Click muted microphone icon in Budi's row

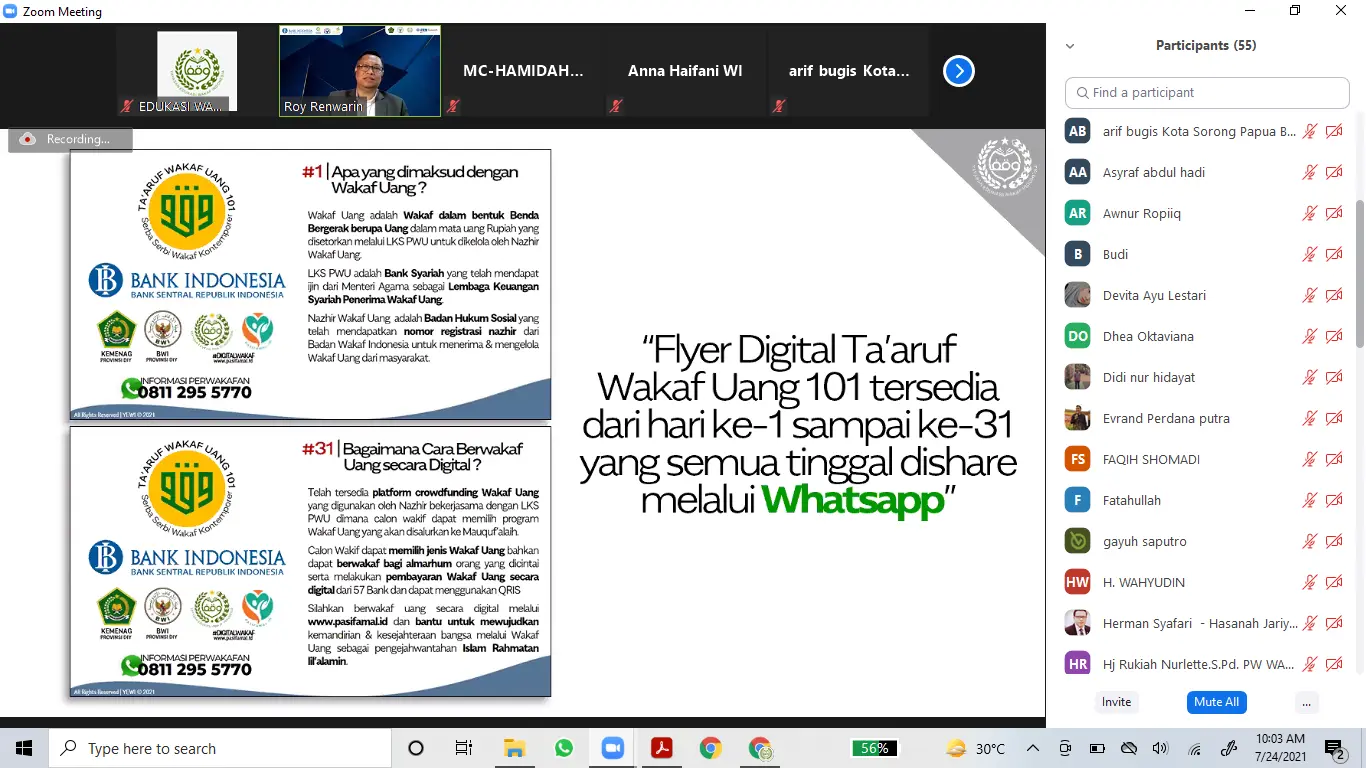(1309, 254)
